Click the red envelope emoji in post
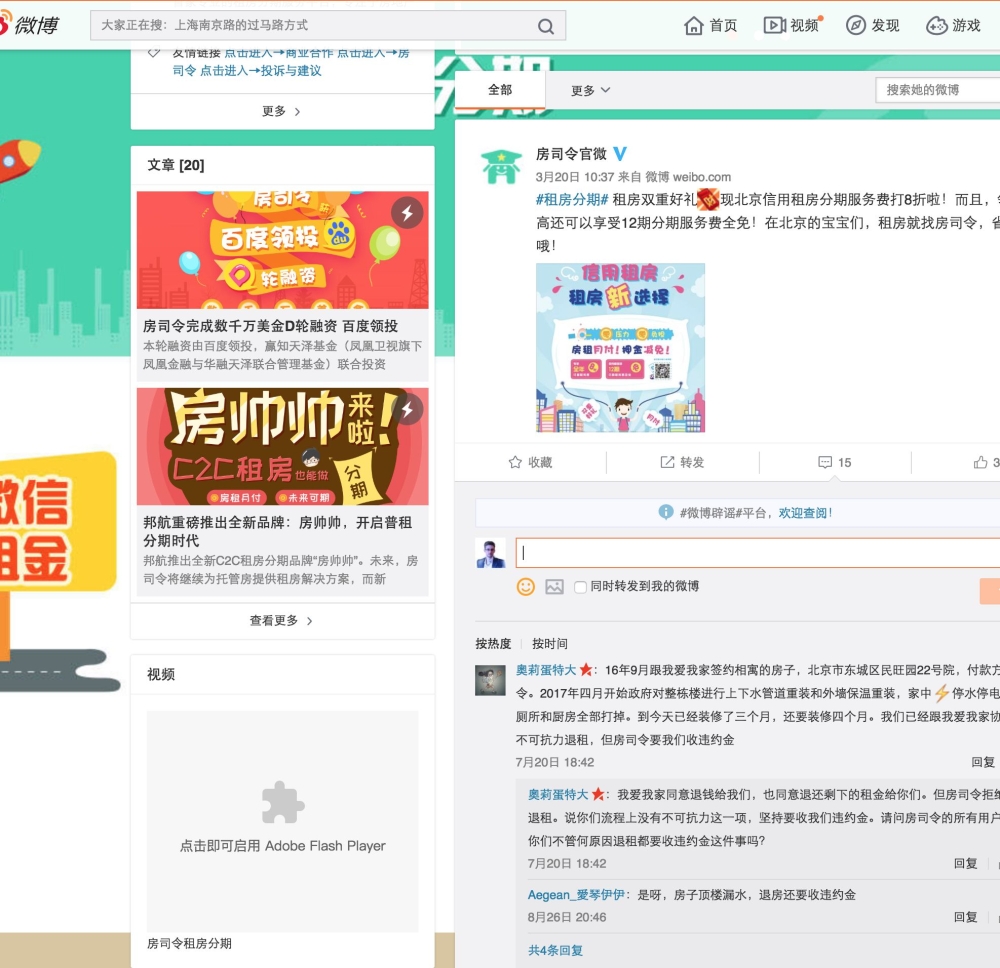 [708, 200]
